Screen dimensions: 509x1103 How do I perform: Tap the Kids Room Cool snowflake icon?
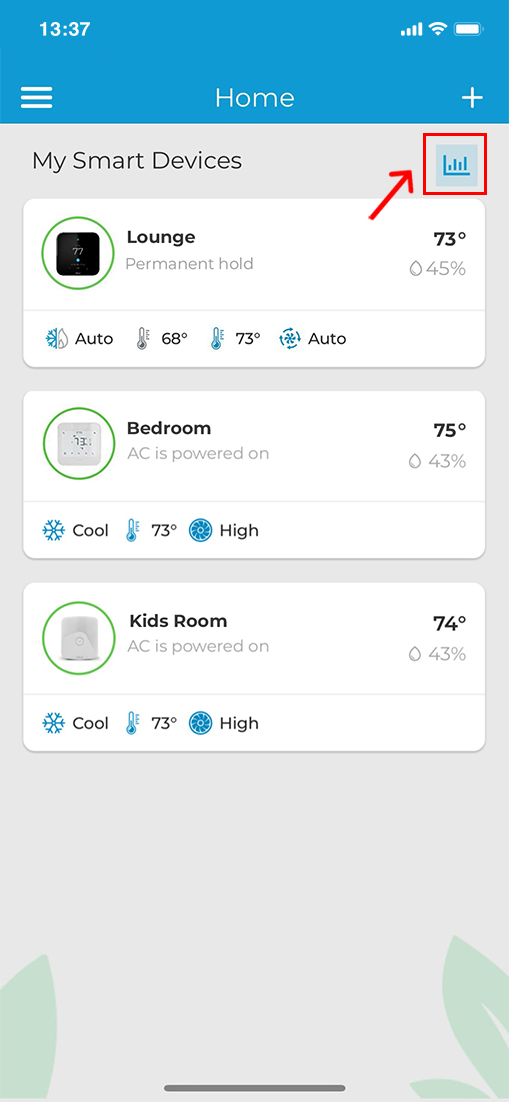click(x=53, y=723)
